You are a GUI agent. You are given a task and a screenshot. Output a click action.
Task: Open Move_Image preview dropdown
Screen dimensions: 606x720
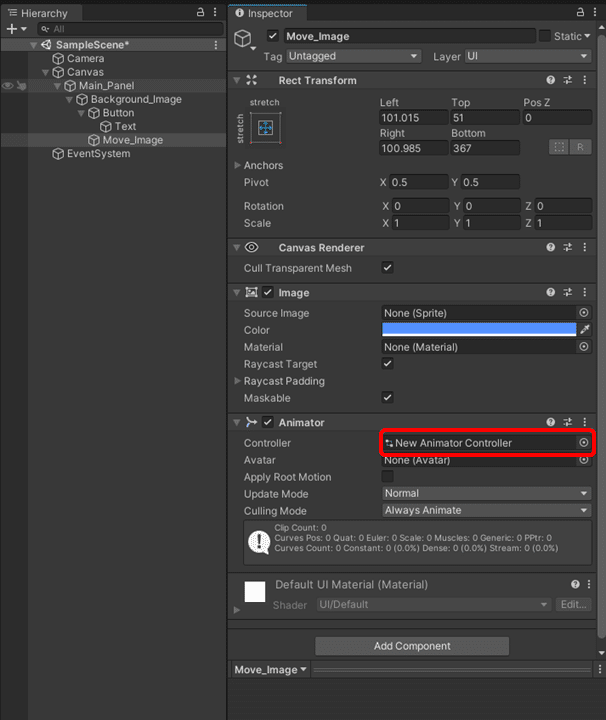[x=270, y=670]
